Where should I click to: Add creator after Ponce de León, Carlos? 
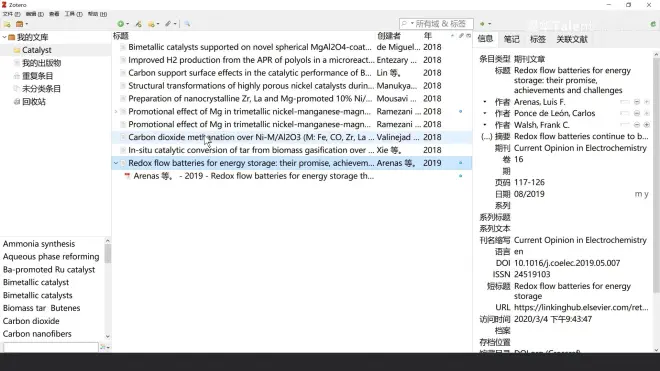pyautogui.click(x=647, y=113)
